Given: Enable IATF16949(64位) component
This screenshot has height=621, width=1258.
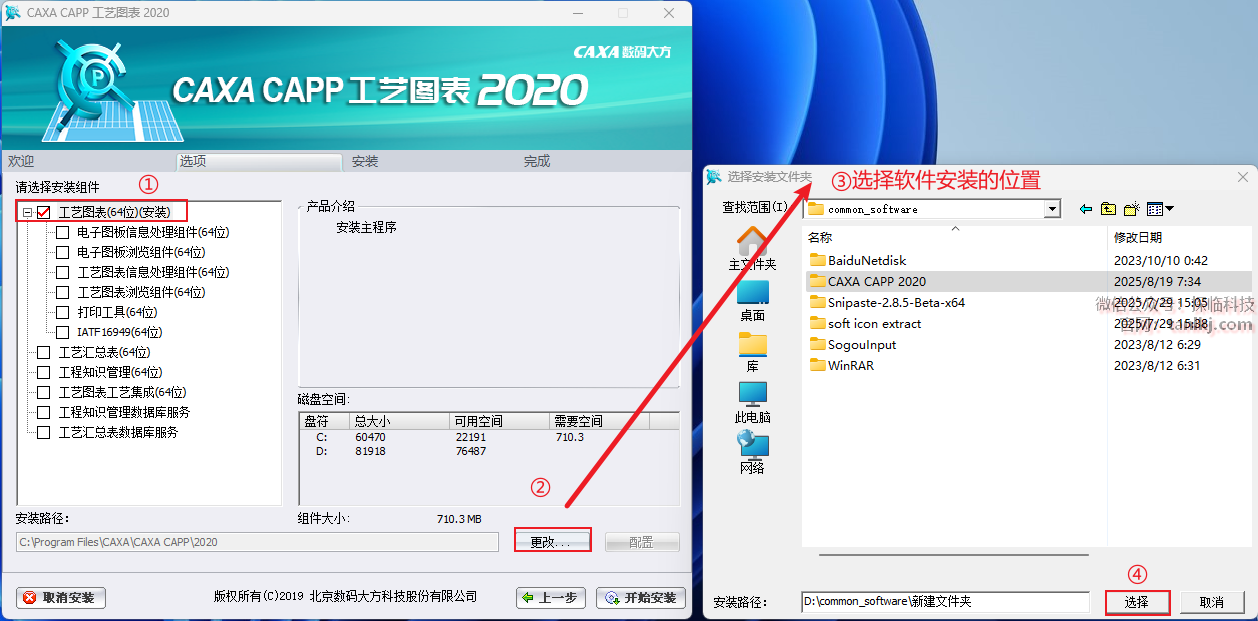Looking at the screenshot, I should pyautogui.click(x=63, y=332).
